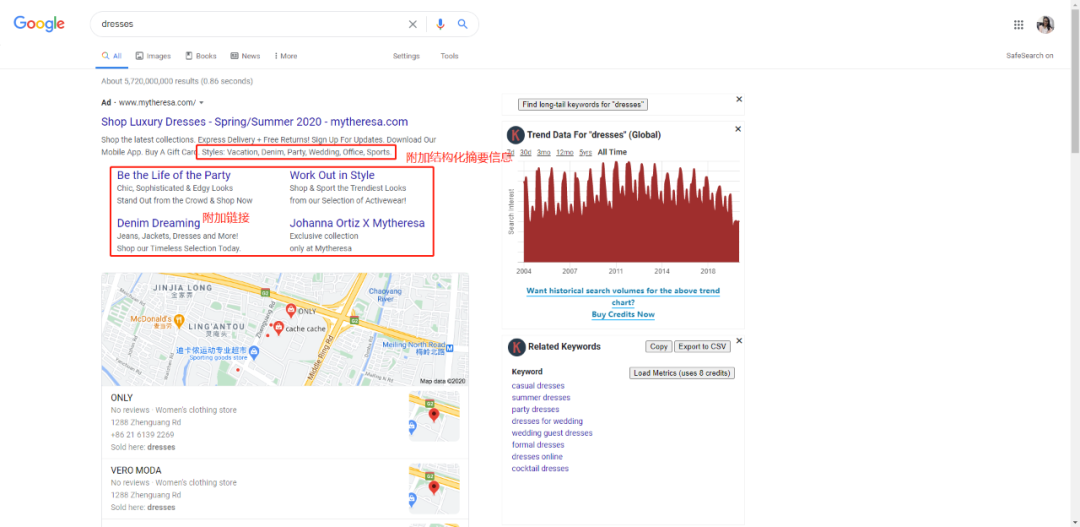Select the 12mo trend range

[x=565, y=152]
